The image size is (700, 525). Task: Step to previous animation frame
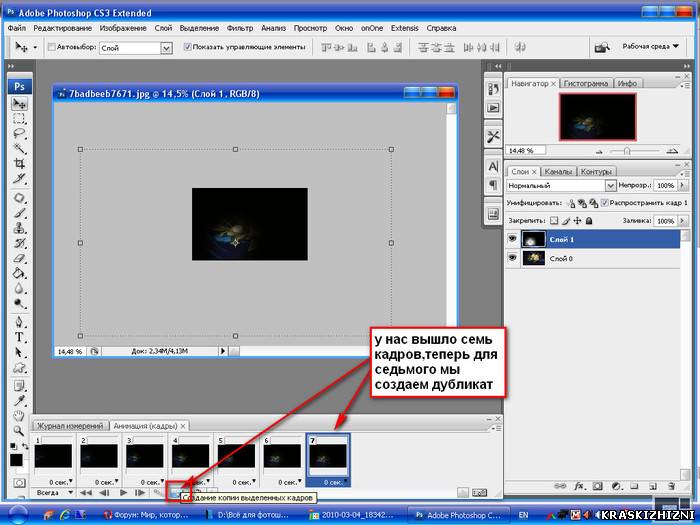coord(104,493)
